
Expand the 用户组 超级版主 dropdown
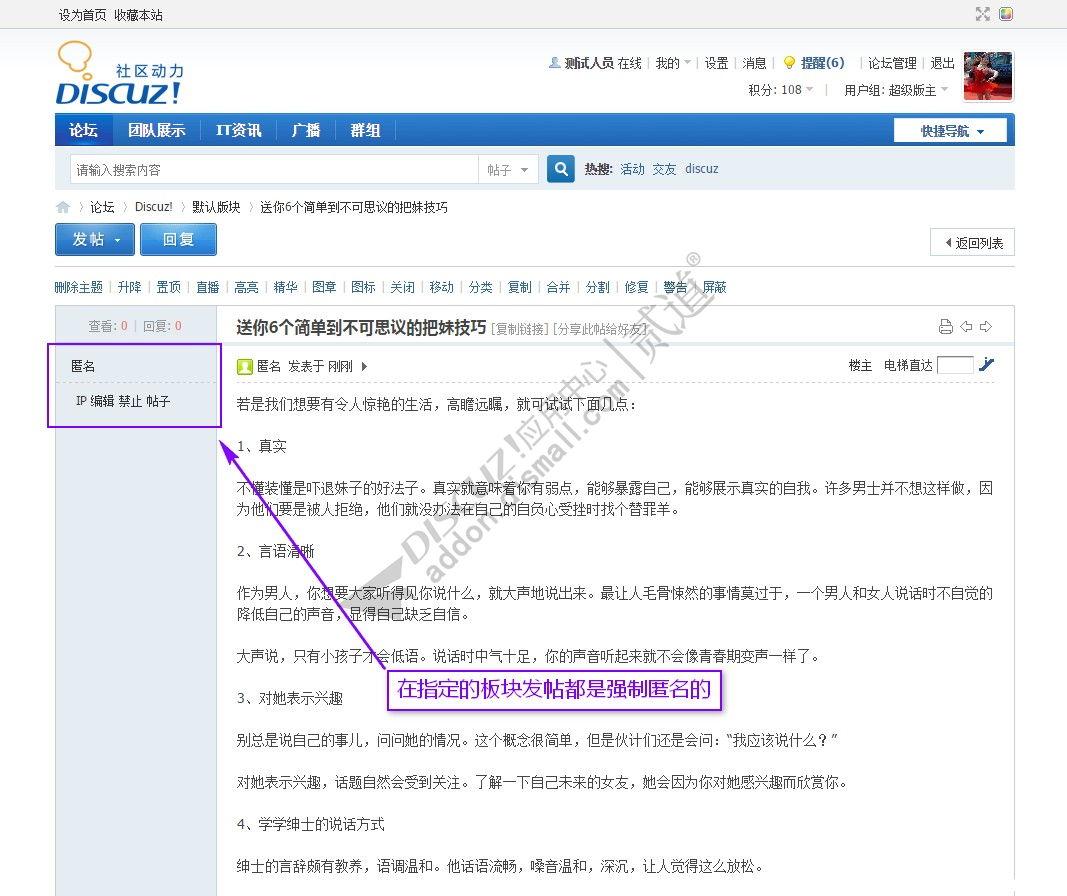point(896,90)
